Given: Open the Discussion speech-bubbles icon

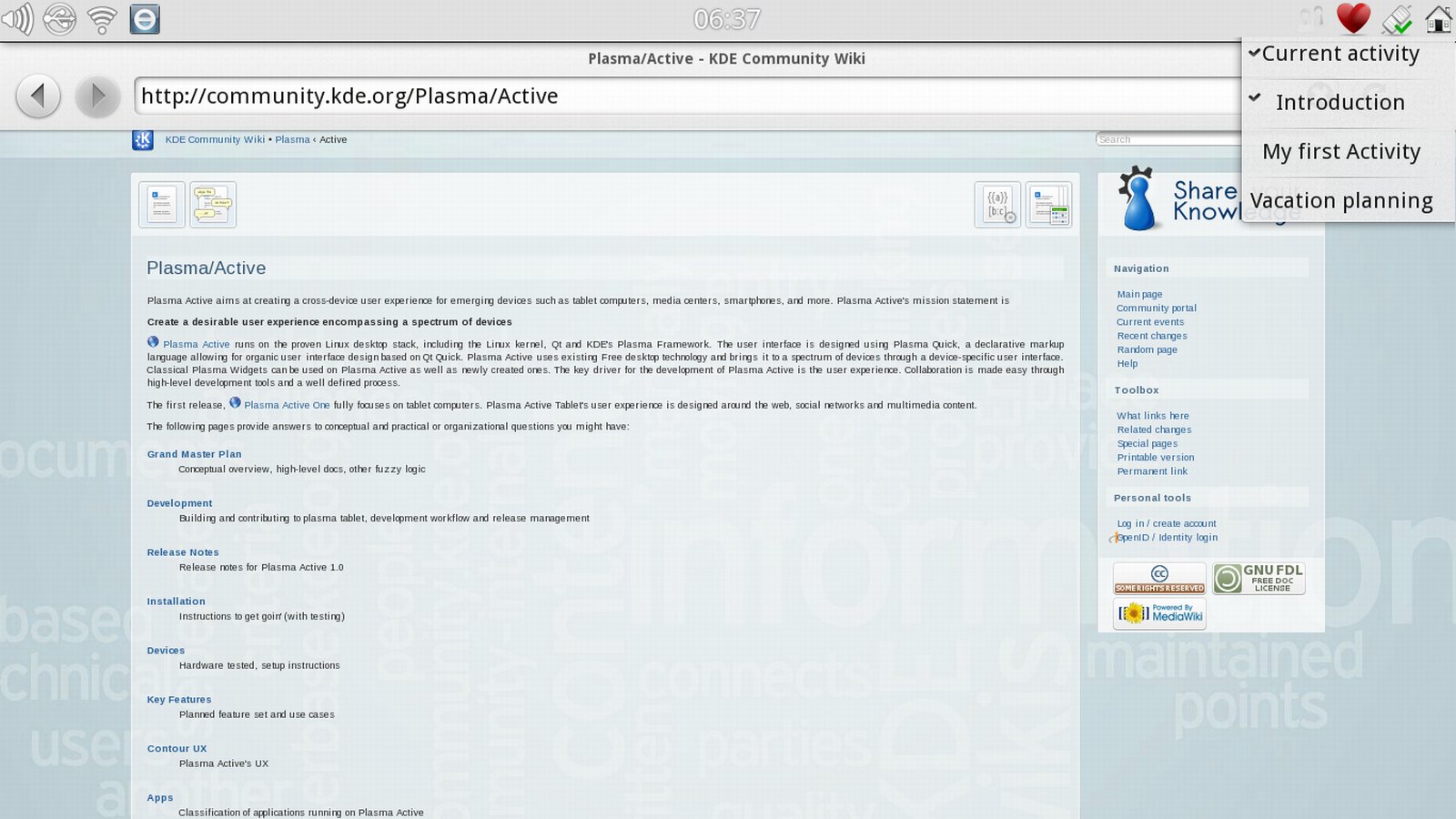Looking at the screenshot, I should point(213,204).
